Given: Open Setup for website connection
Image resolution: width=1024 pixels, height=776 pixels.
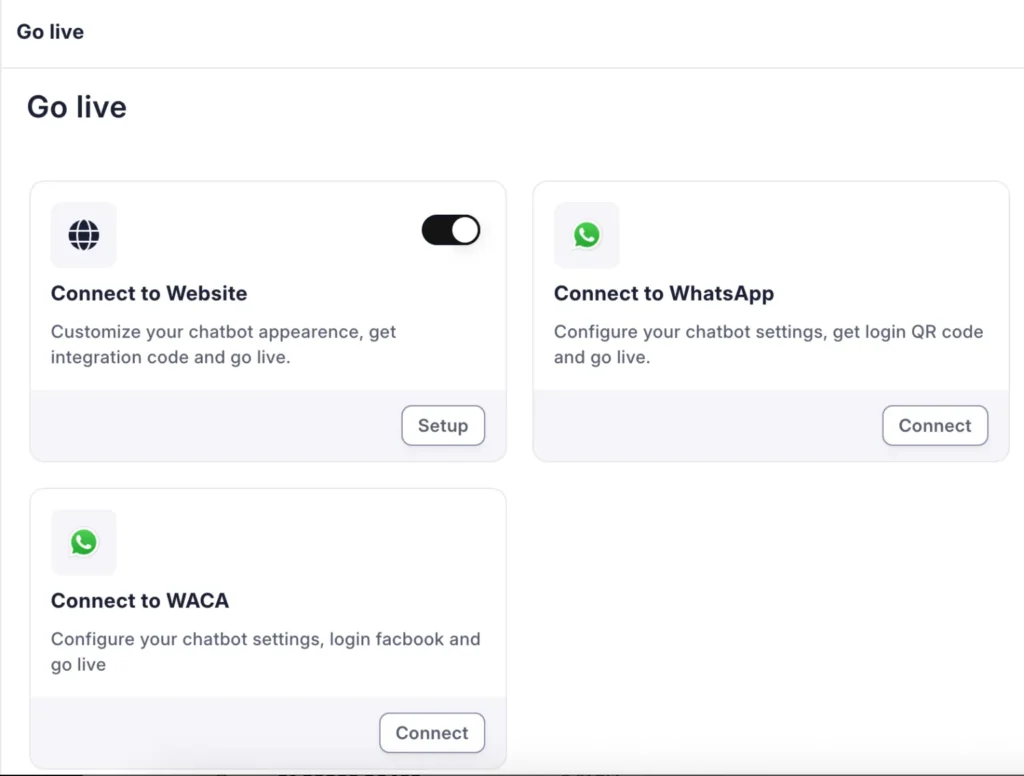Looking at the screenshot, I should coord(443,425).
